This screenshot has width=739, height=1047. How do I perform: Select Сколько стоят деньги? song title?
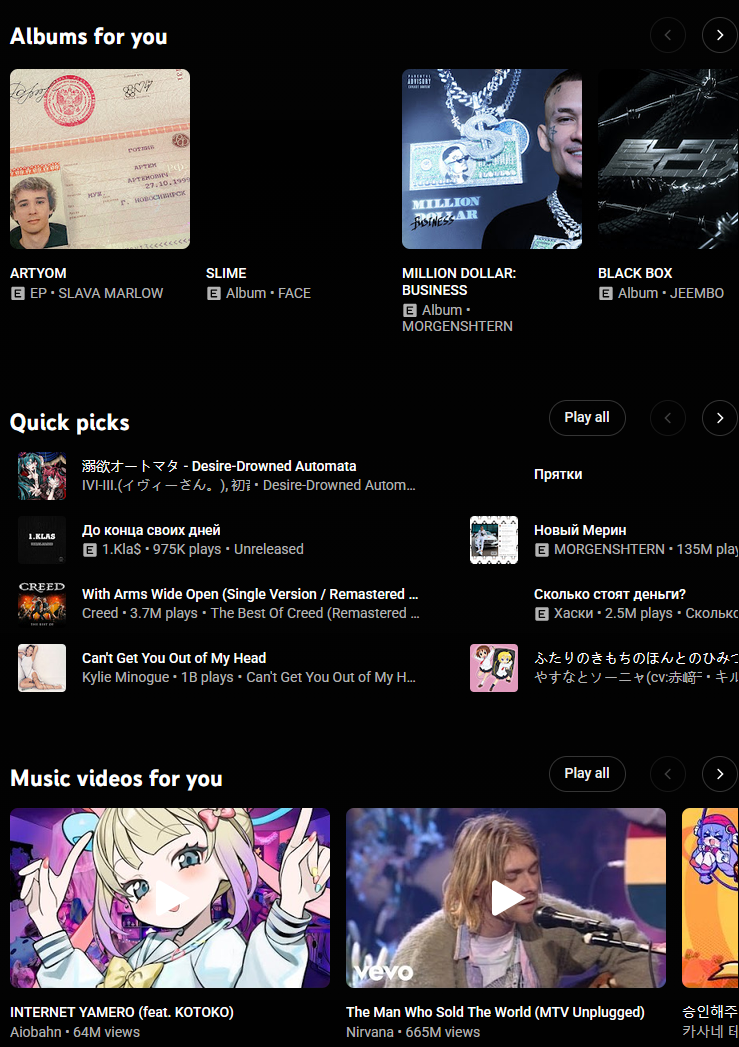click(x=610, y=594)
